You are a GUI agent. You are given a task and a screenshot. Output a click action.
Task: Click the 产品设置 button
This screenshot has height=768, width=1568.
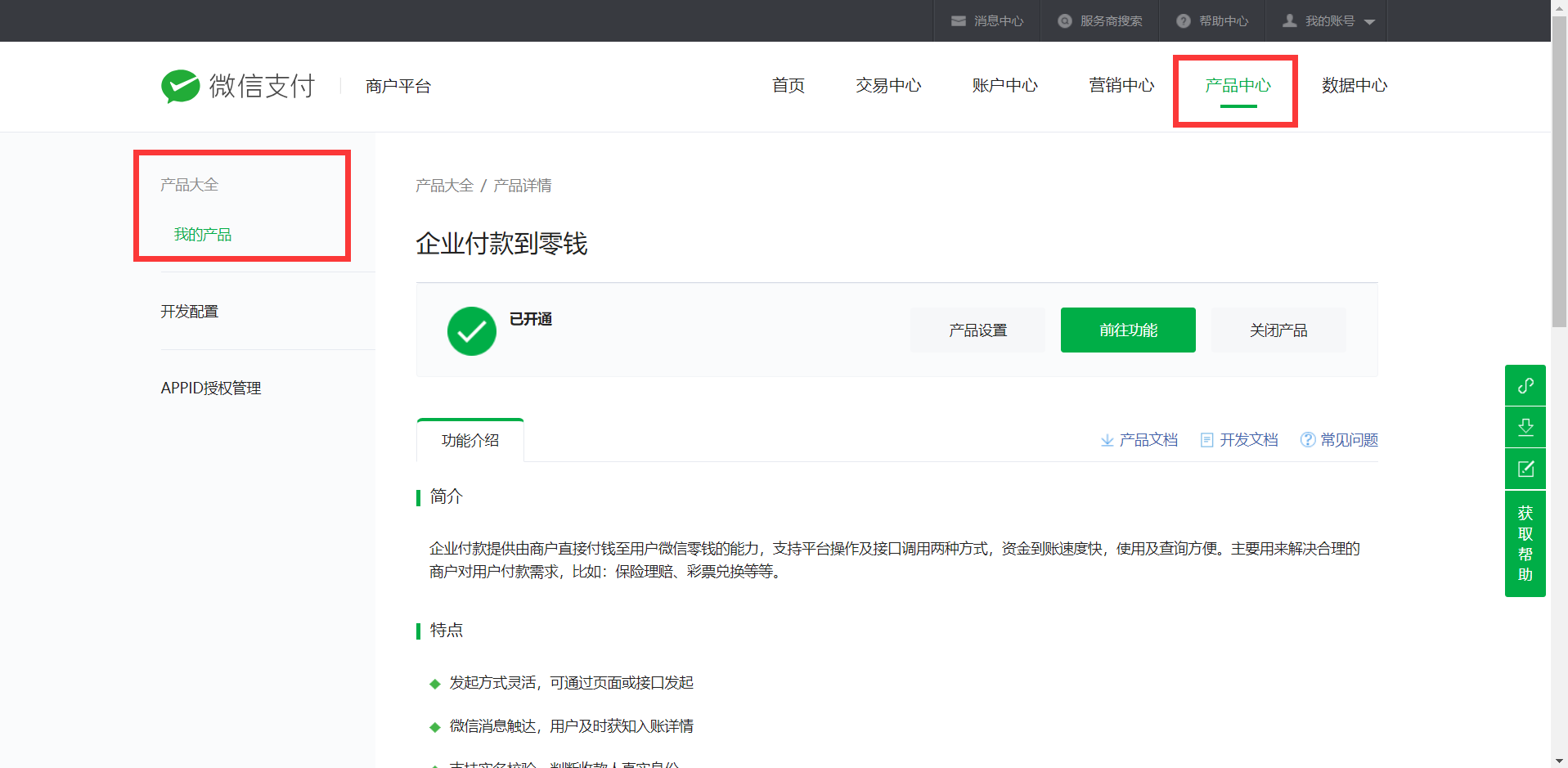[x=978, y=330]
